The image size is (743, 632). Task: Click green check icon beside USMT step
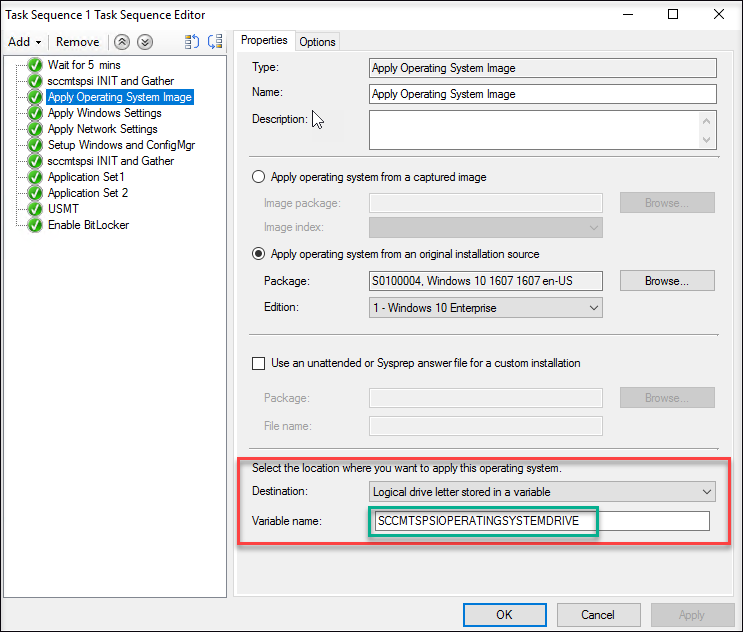click(36, 209)
